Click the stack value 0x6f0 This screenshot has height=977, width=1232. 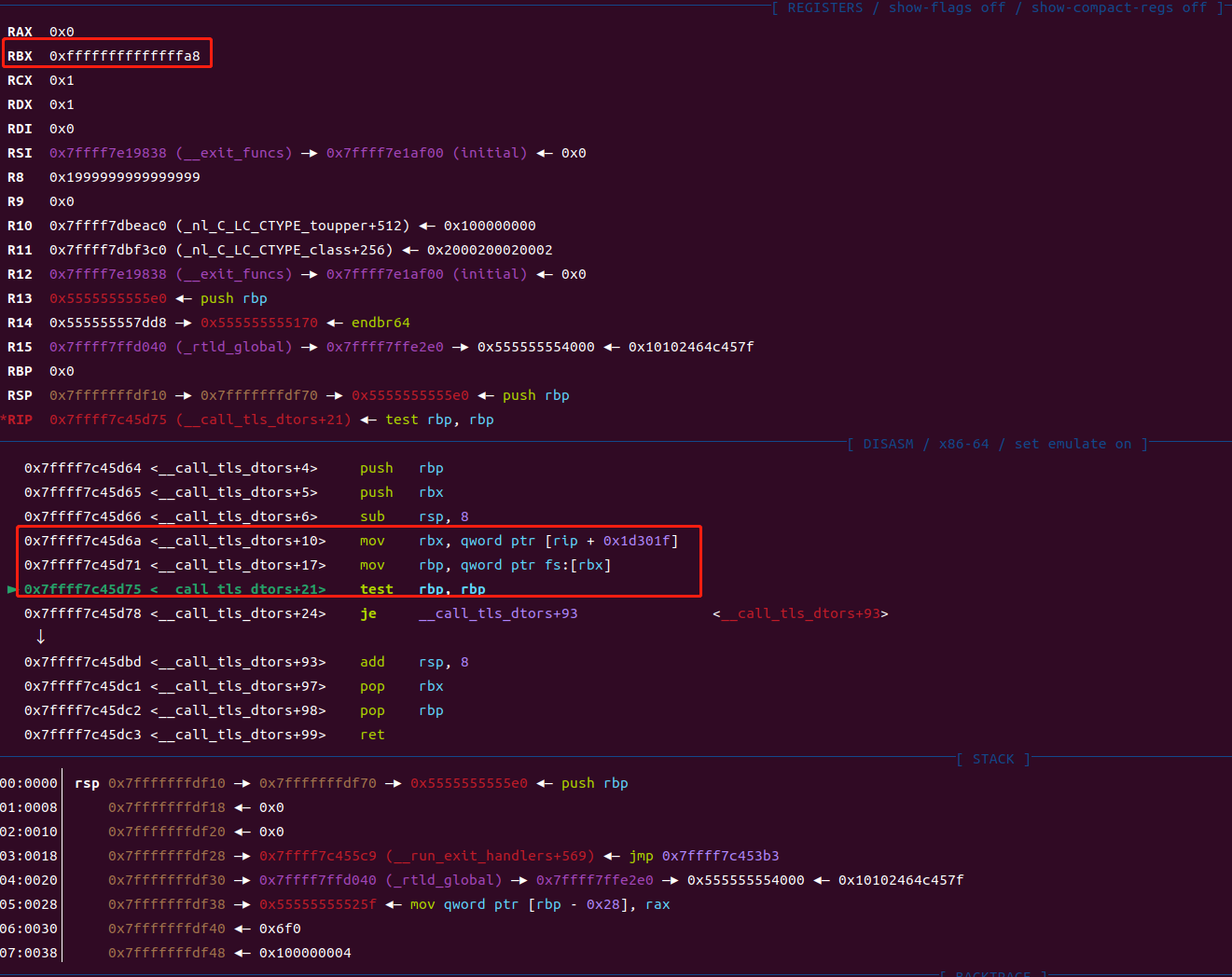point(280,929)
